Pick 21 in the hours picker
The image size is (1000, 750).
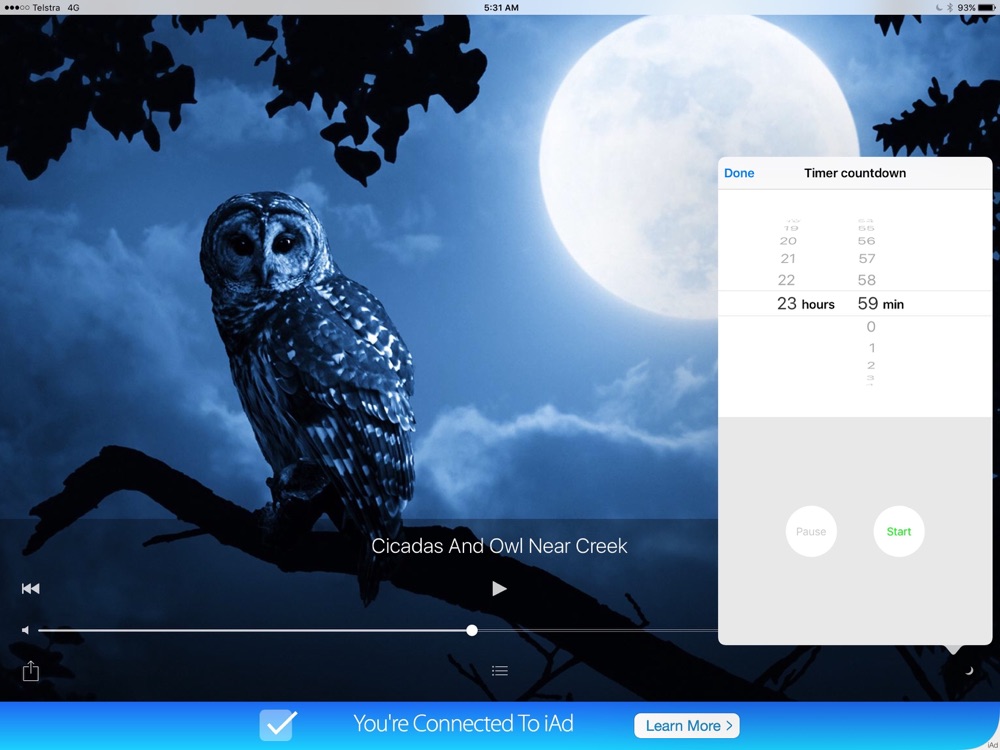[x=788, y=259]
